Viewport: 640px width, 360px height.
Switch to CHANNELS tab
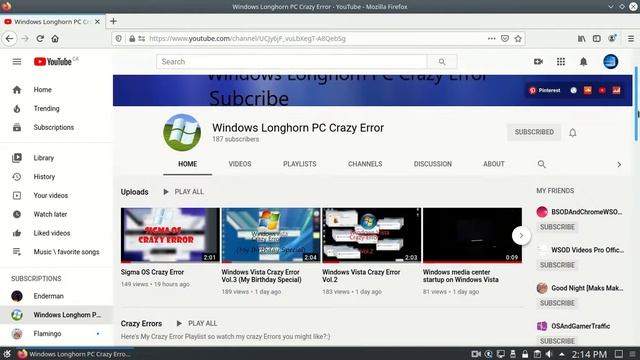(365, 164)
